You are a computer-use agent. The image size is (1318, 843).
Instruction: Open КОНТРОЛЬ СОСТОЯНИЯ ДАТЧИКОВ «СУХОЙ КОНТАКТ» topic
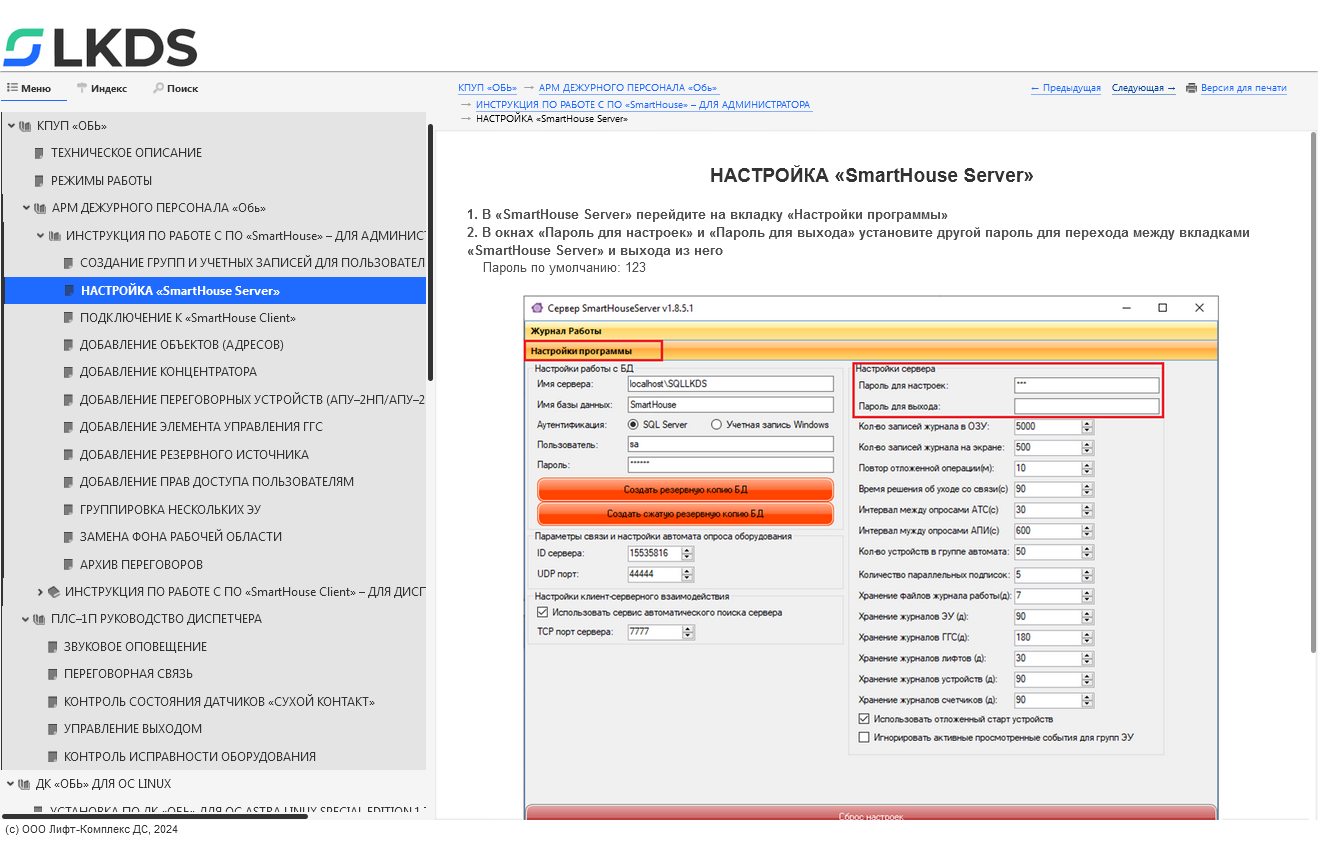coord(219,702)
